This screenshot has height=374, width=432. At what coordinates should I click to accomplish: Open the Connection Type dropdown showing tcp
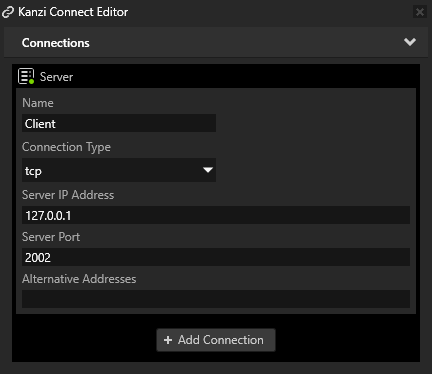[x=119, y=170]
